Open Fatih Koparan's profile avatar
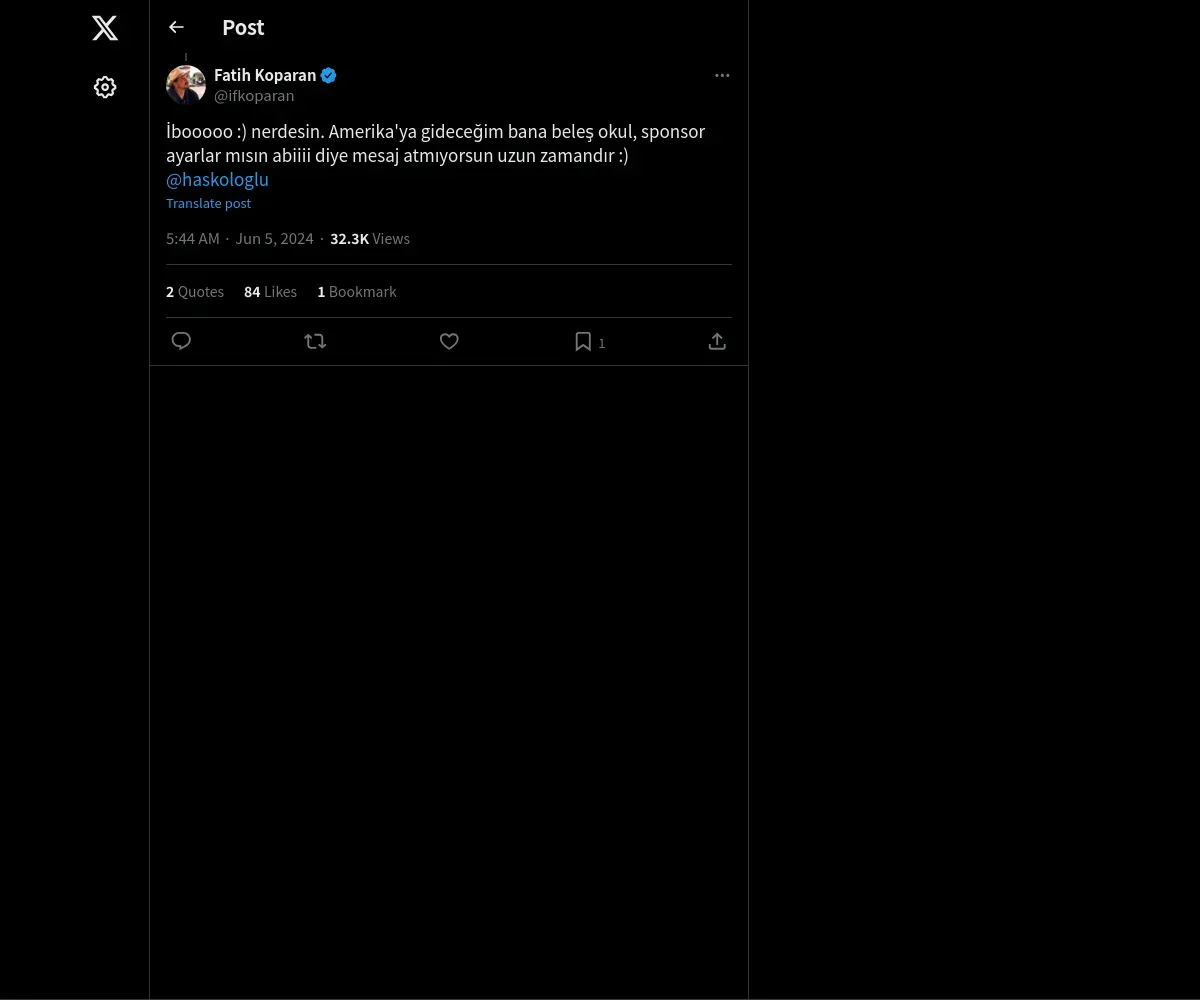The width and height of the screenshot is (1200, 1000). 186,85
